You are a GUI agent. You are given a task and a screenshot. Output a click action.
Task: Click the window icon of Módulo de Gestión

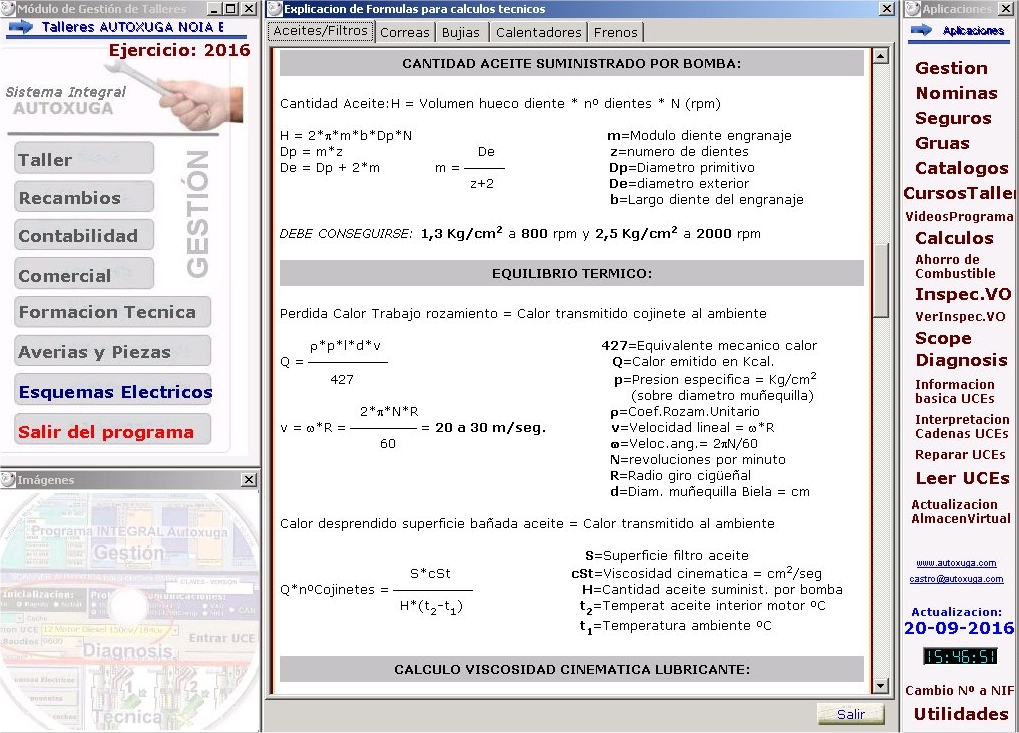coord(8,8)
